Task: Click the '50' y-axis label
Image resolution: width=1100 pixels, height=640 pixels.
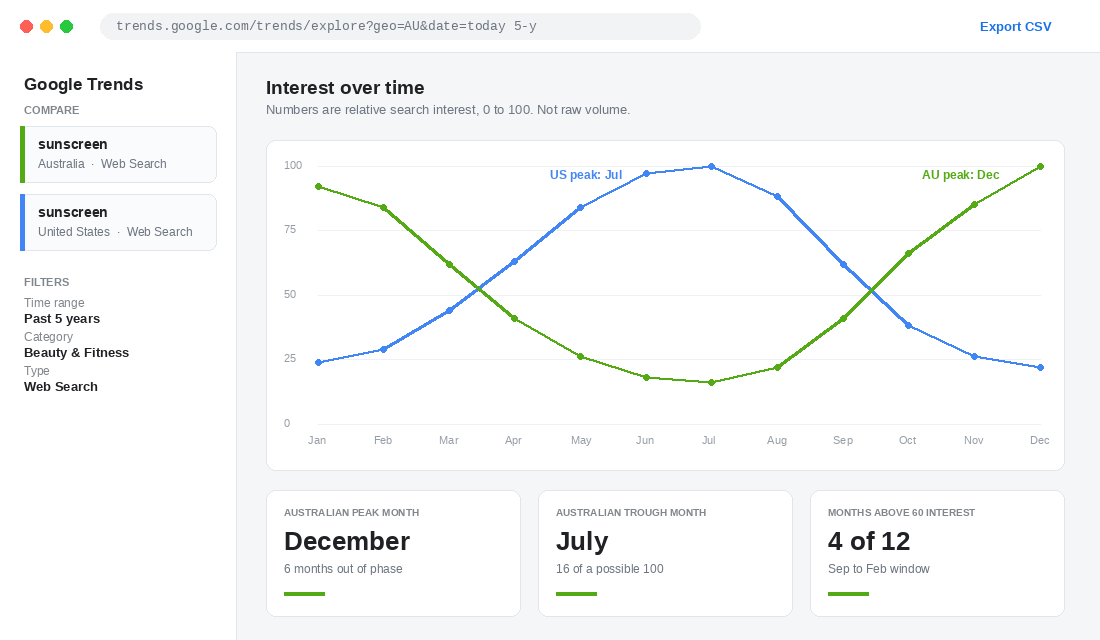Action: point(290,294)
